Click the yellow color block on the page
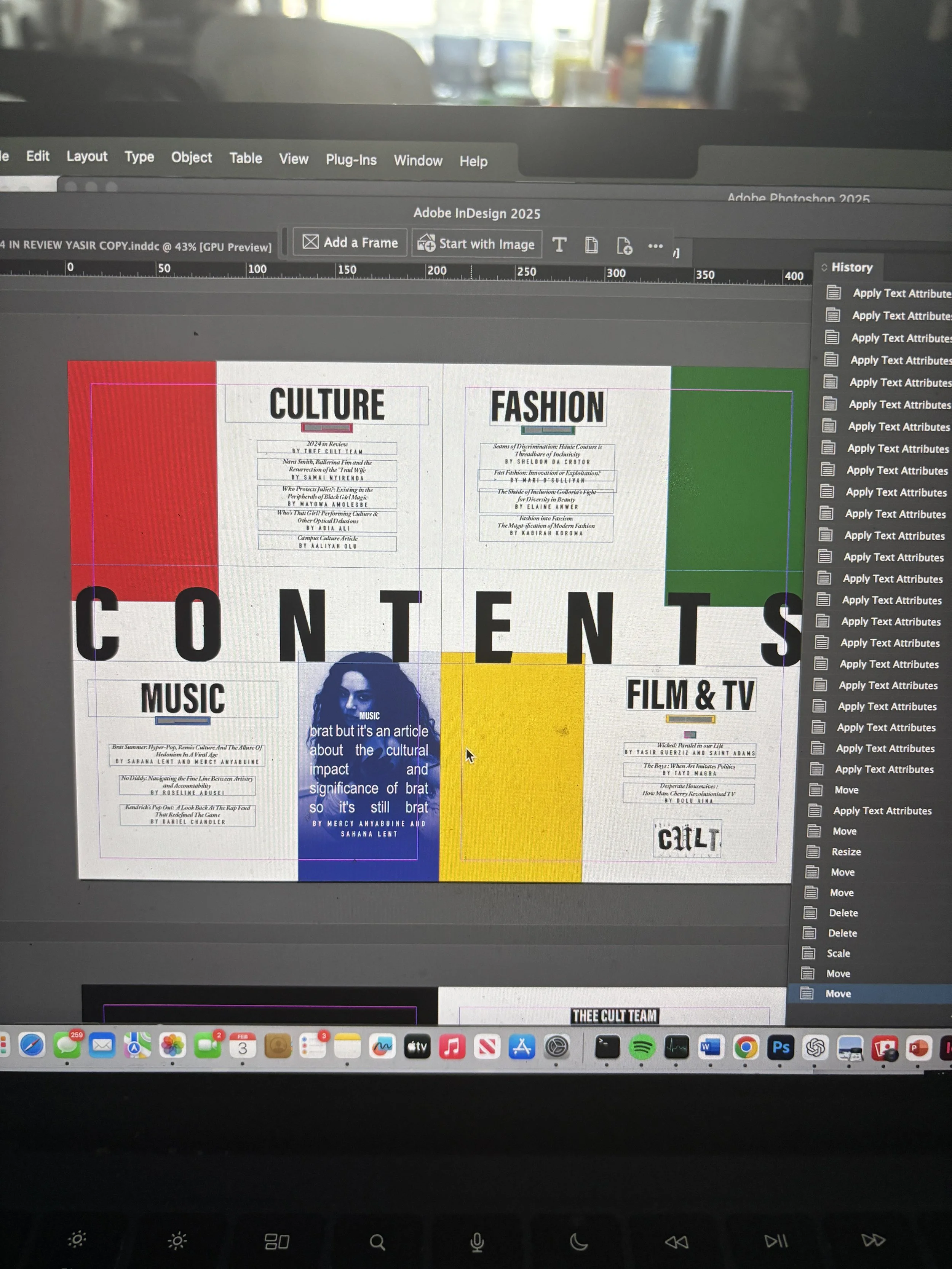 [x=511, y=769]
